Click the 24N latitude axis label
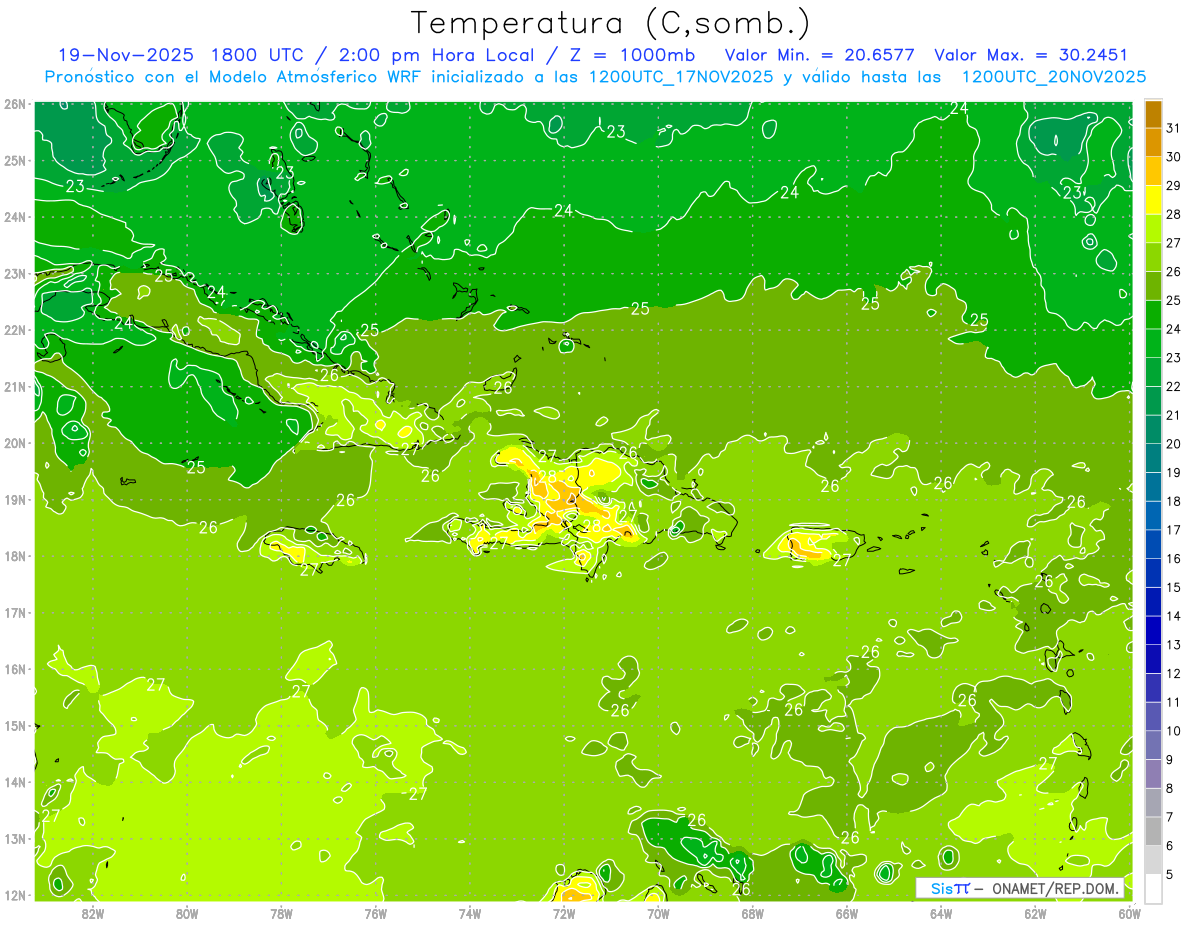This screenshot has height=927, width=1200. pos(15,217)
